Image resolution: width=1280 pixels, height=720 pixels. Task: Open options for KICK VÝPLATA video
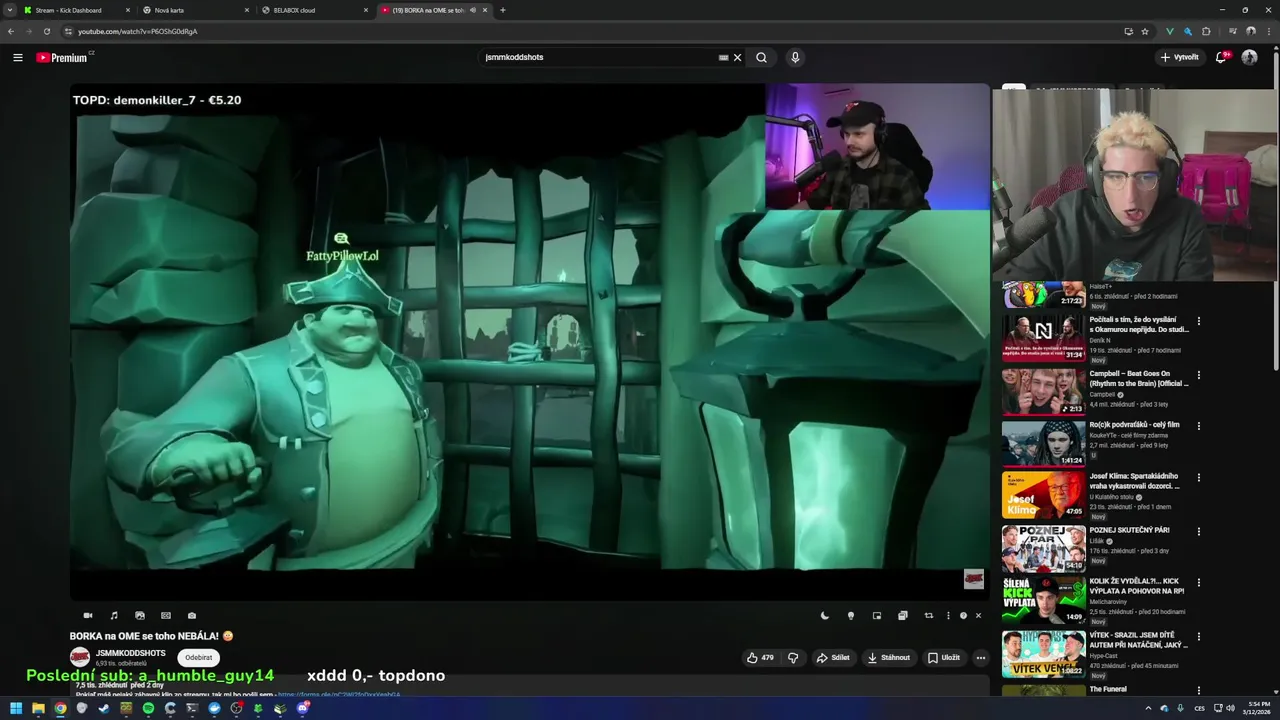pyautogui.click(x=1199, y=582)
